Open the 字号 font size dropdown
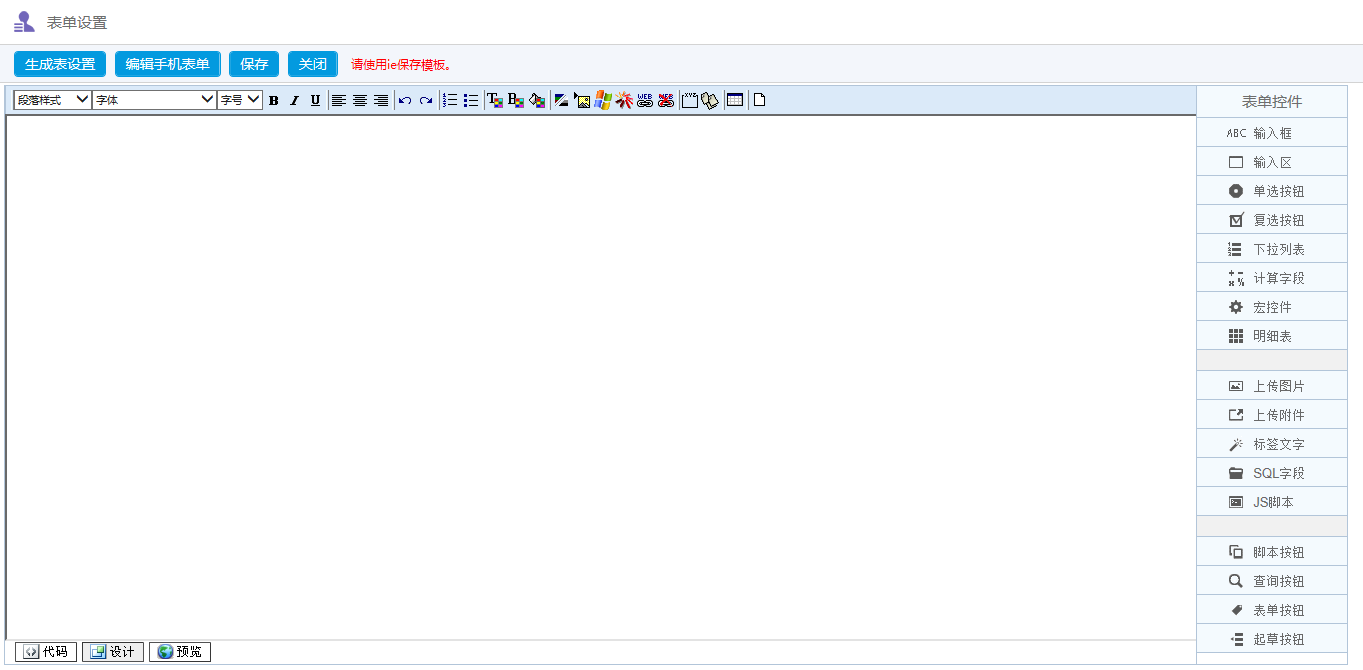The width and height of the screenshot is (1363, 670). tap(240, 100)
